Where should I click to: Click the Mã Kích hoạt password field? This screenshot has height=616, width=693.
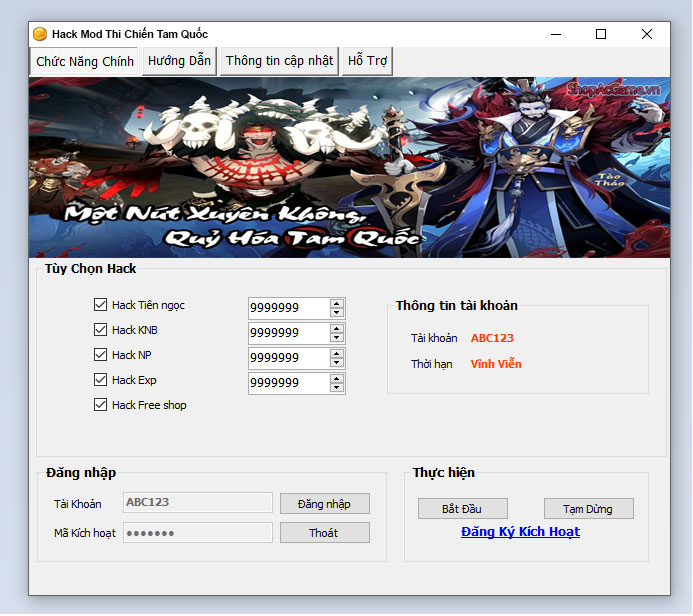198,533
